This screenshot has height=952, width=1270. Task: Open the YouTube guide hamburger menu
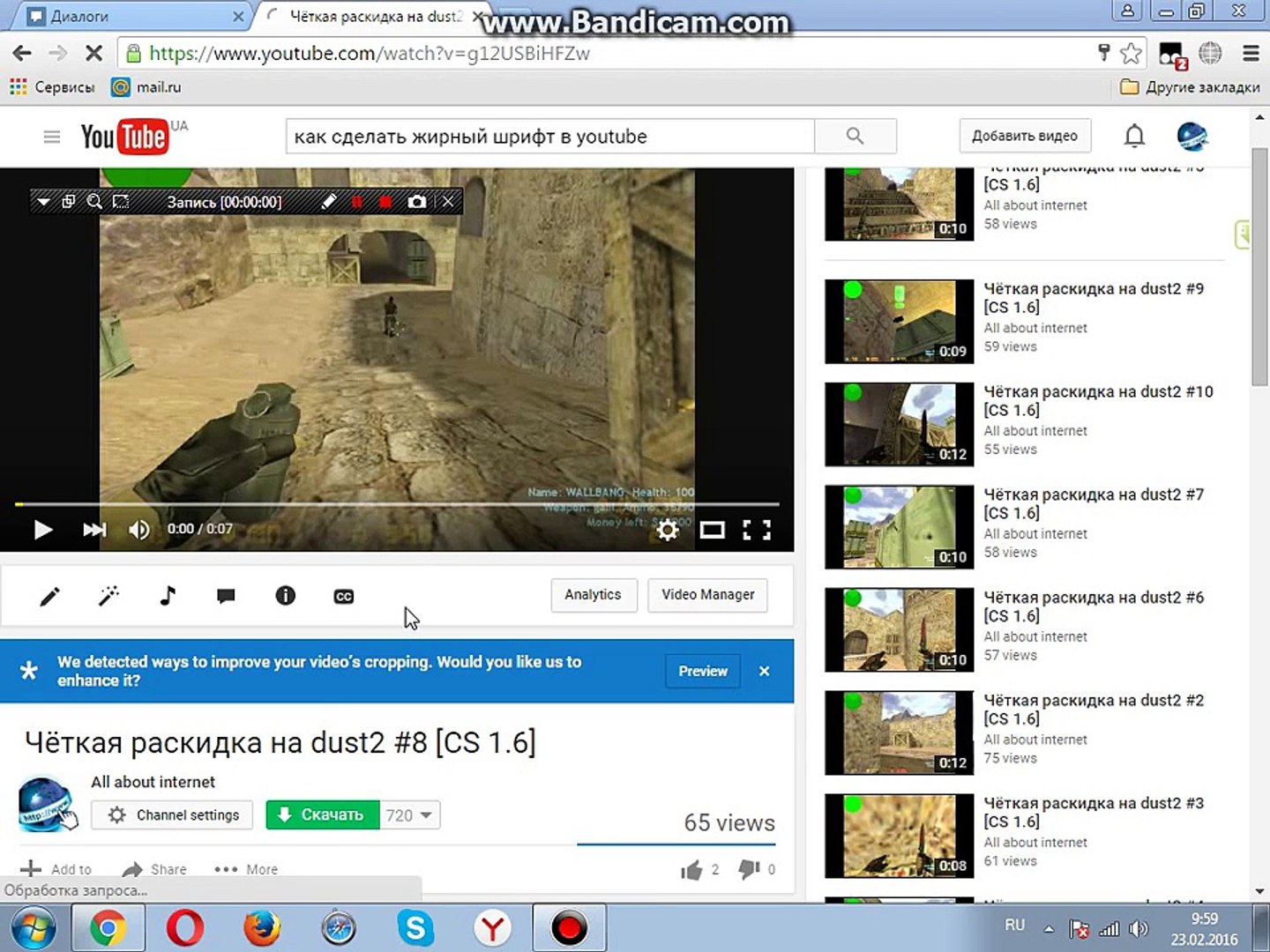click(52, 137)
